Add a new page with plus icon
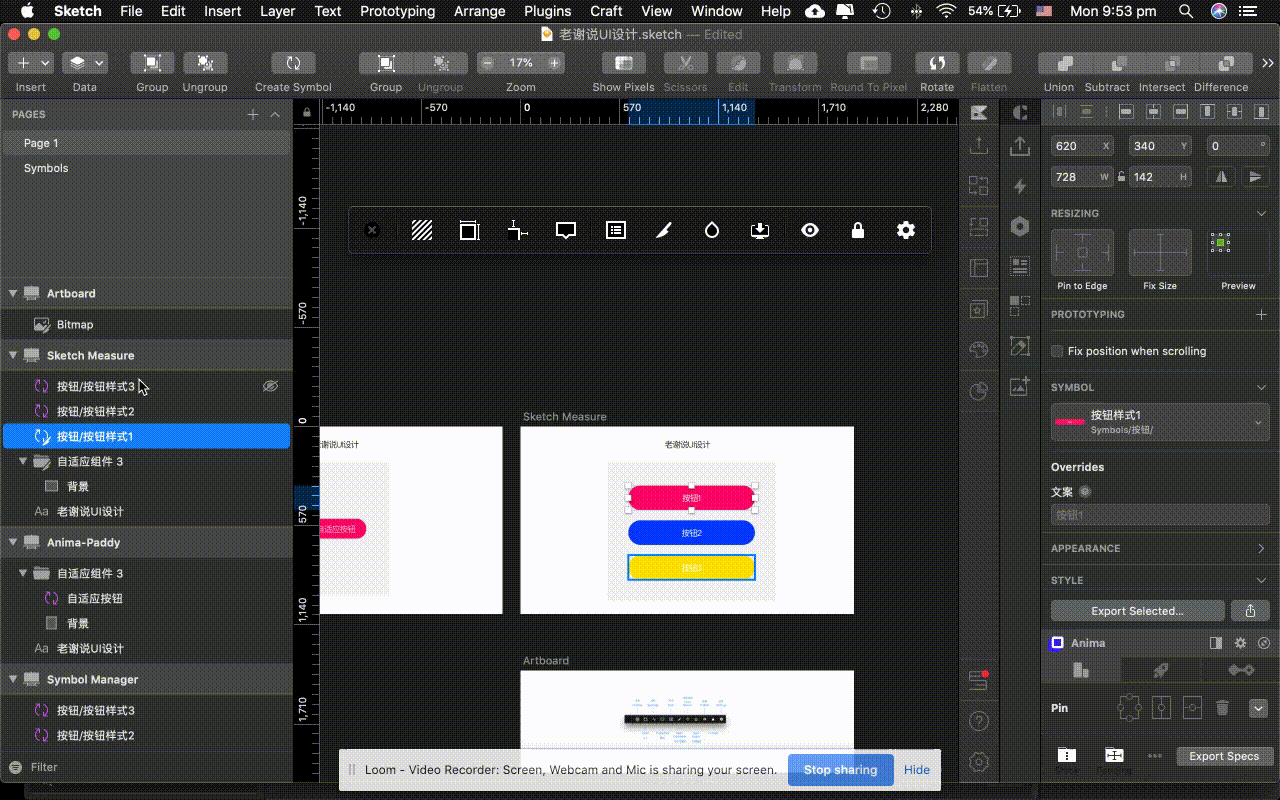 (x=253, y=114)
